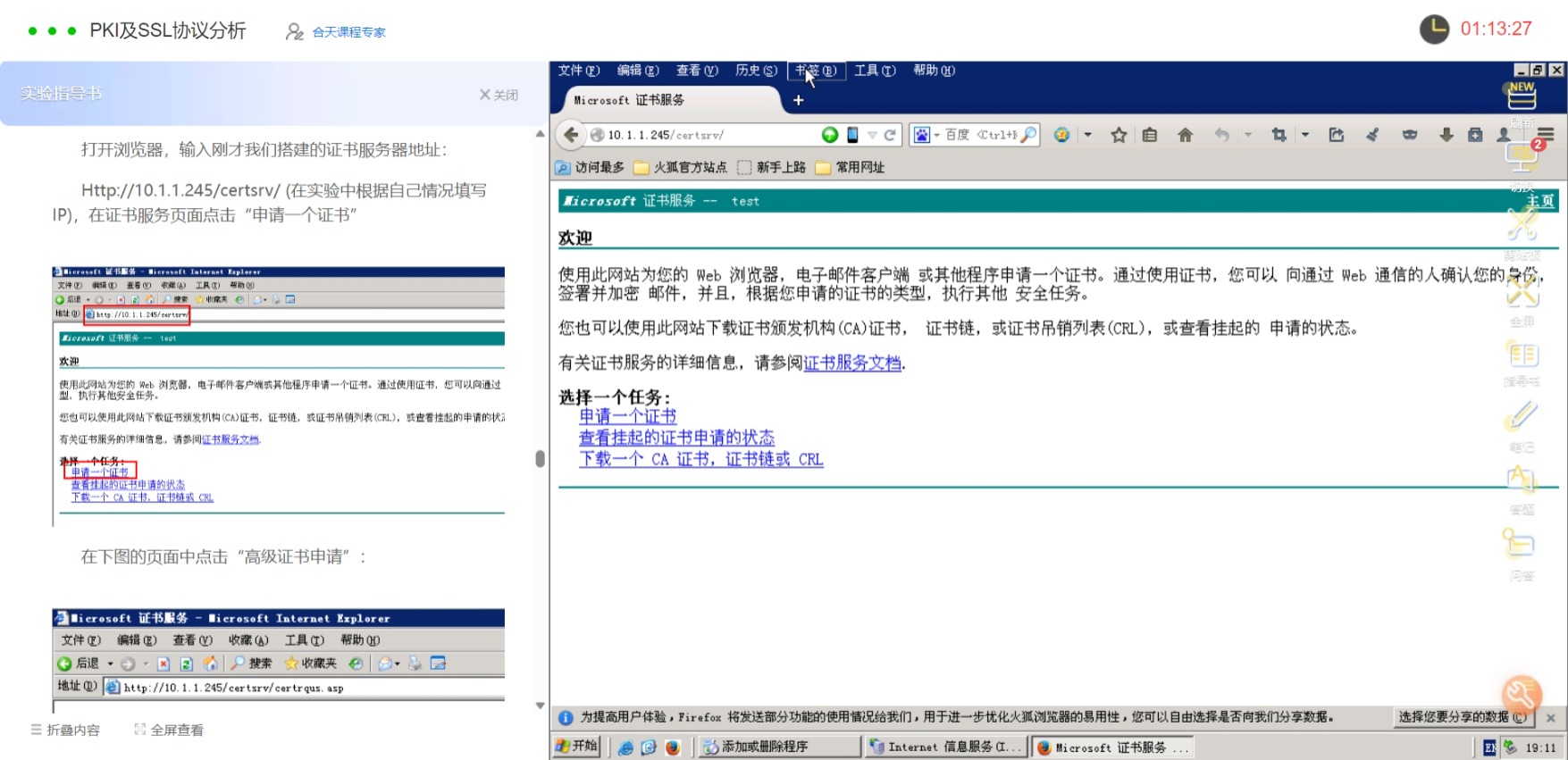Switch to 添加或删除程序 taskbar window
The image size is (1568, 760).
(779, 747)
